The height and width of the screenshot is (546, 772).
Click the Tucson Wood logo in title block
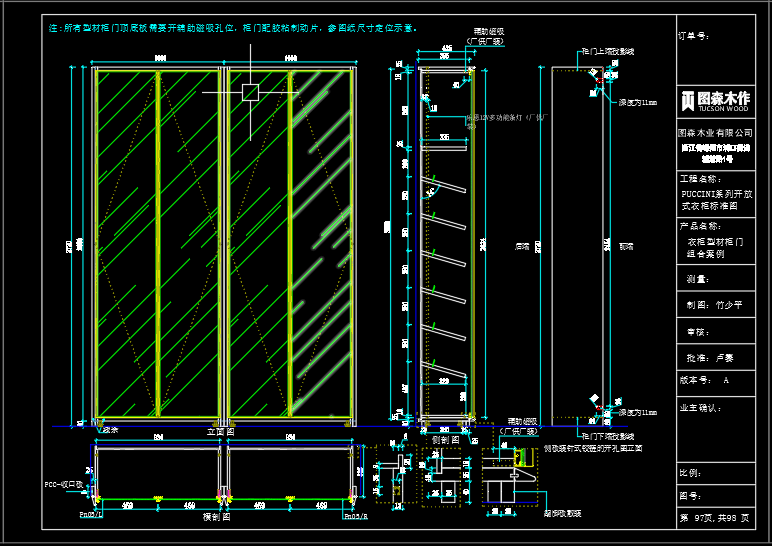(714, 99)
